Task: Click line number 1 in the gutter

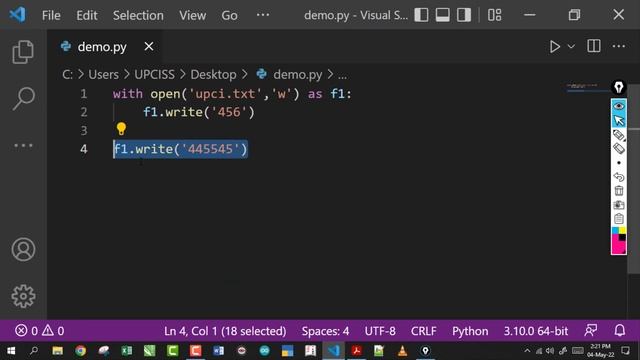Action: coord(84,94)
